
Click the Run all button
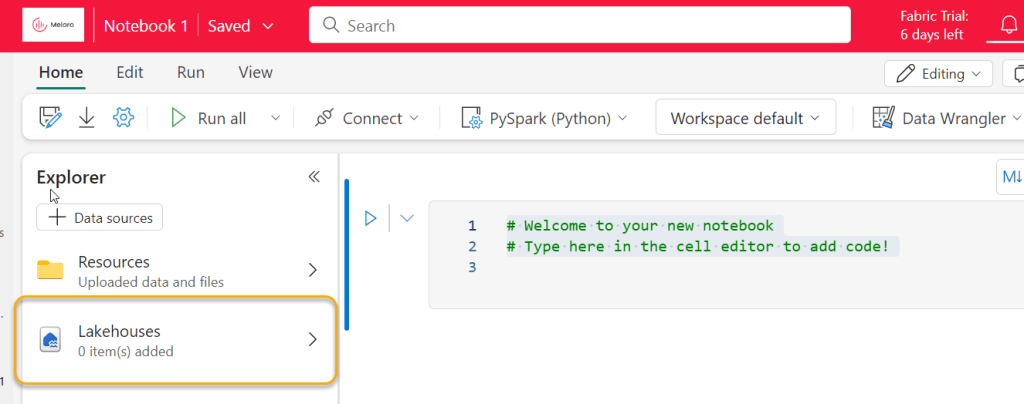click(x=209, y=118)
